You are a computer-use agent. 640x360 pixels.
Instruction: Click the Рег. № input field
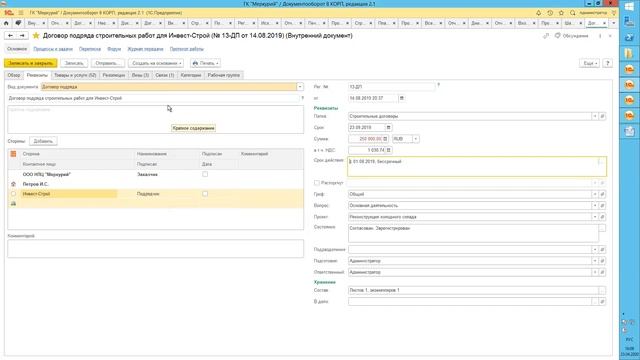[x=391, y=87]
